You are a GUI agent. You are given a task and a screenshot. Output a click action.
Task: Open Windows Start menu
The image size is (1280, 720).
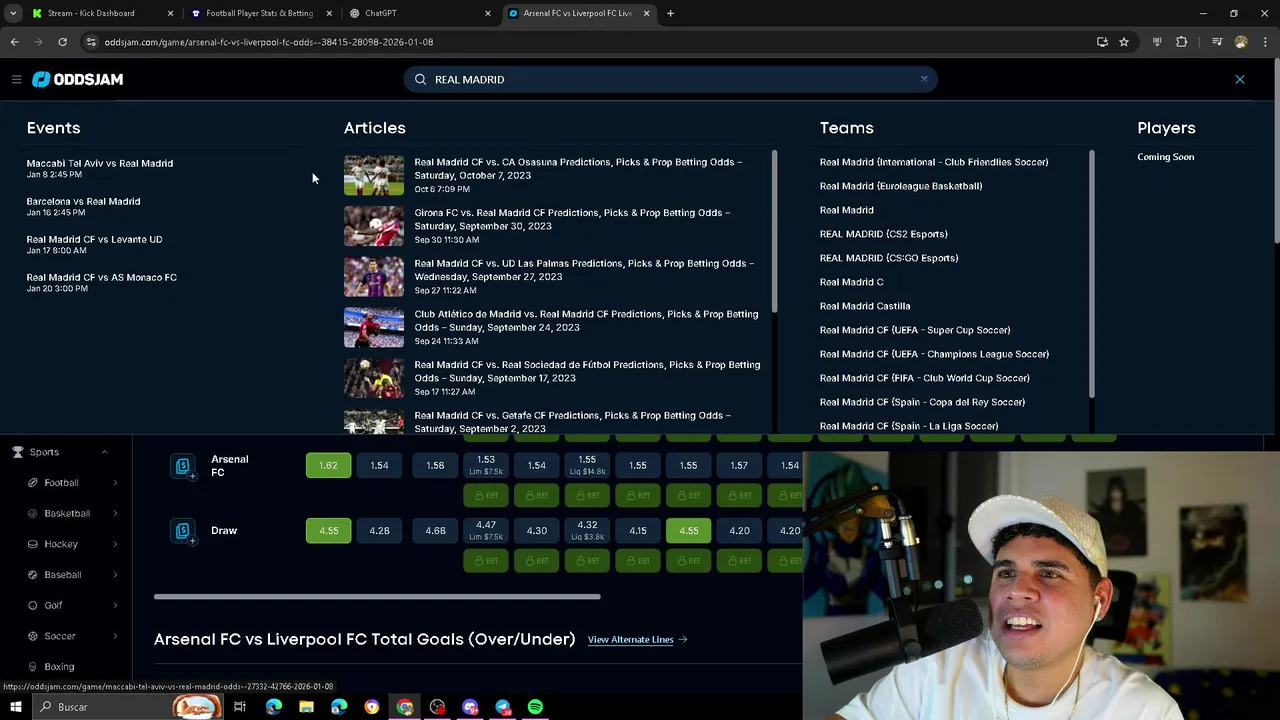pyautogui.click(x=15, y=707)
